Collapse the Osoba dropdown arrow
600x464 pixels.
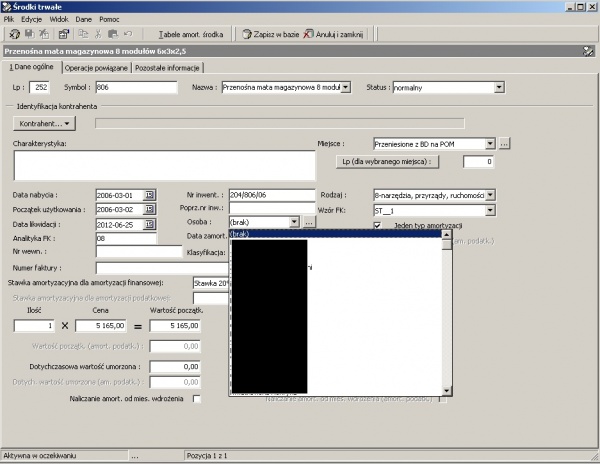click(294, 222)
